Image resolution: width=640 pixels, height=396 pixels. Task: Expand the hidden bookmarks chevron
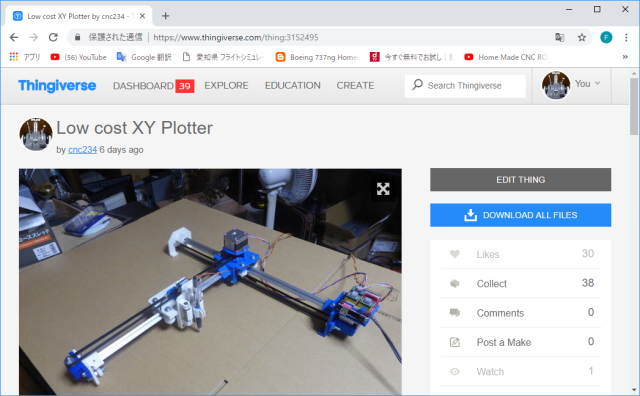(625, 57)
